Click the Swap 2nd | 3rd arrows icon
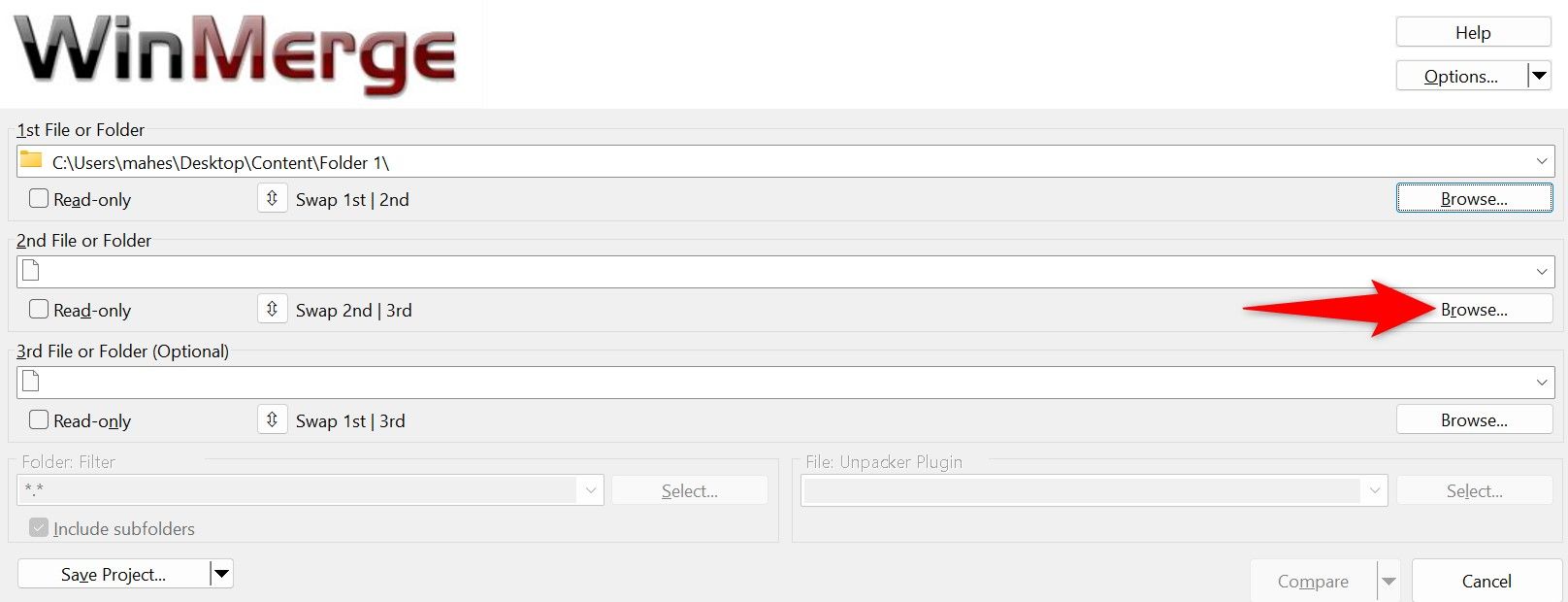Viewport: 1568px width, 602px height. coord(272,310)
